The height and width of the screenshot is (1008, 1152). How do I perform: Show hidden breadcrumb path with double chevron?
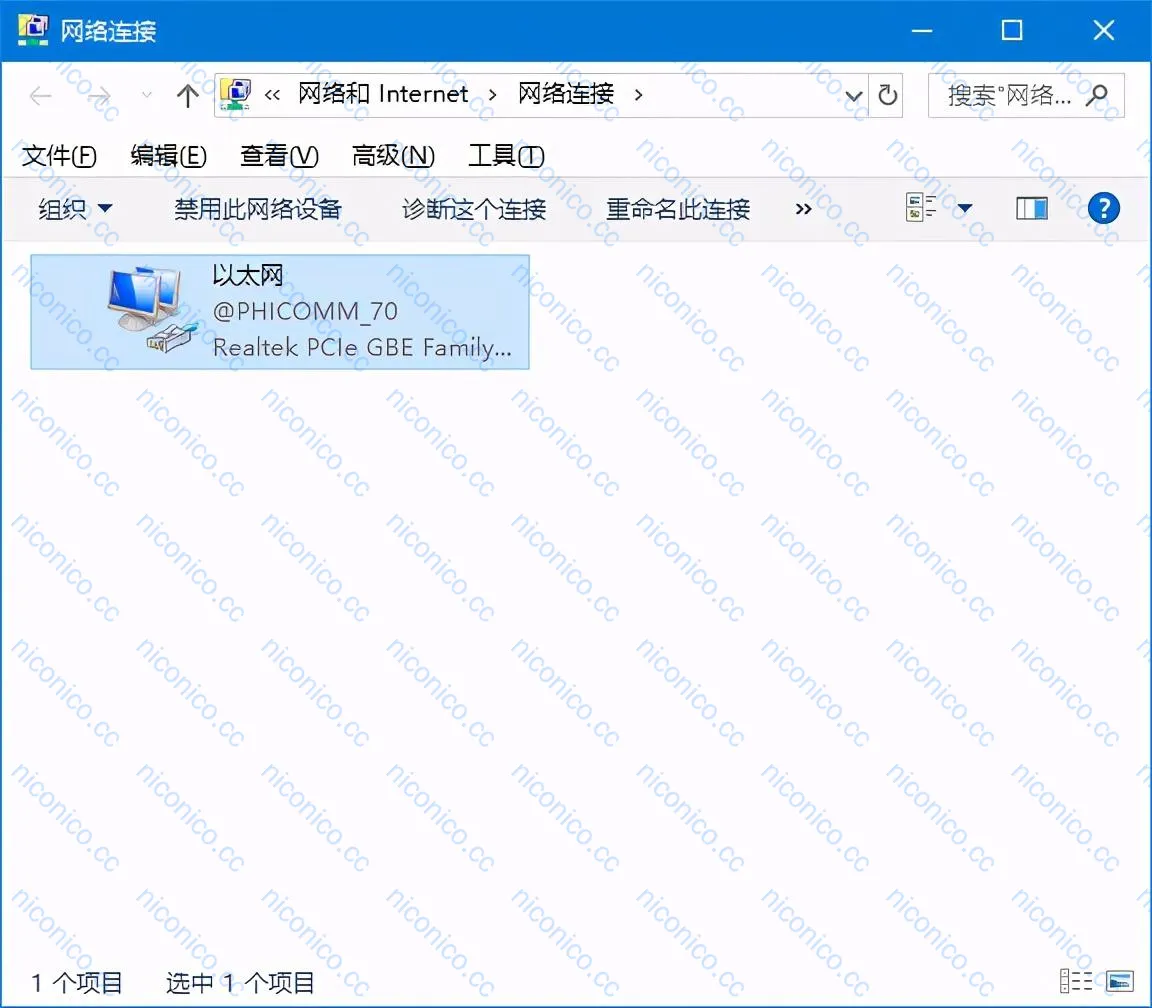272,95
